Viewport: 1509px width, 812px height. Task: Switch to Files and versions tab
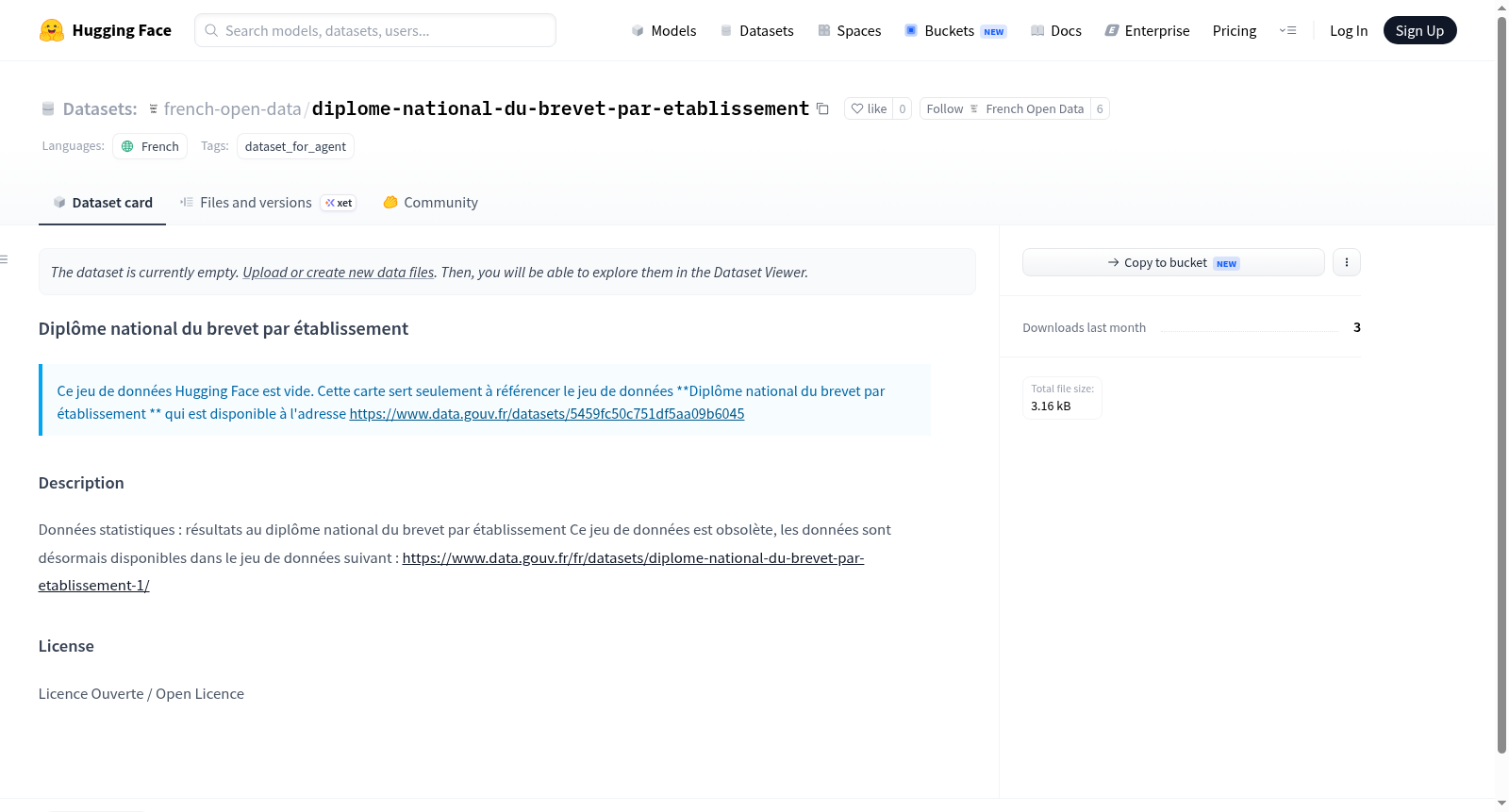[268, 203]
